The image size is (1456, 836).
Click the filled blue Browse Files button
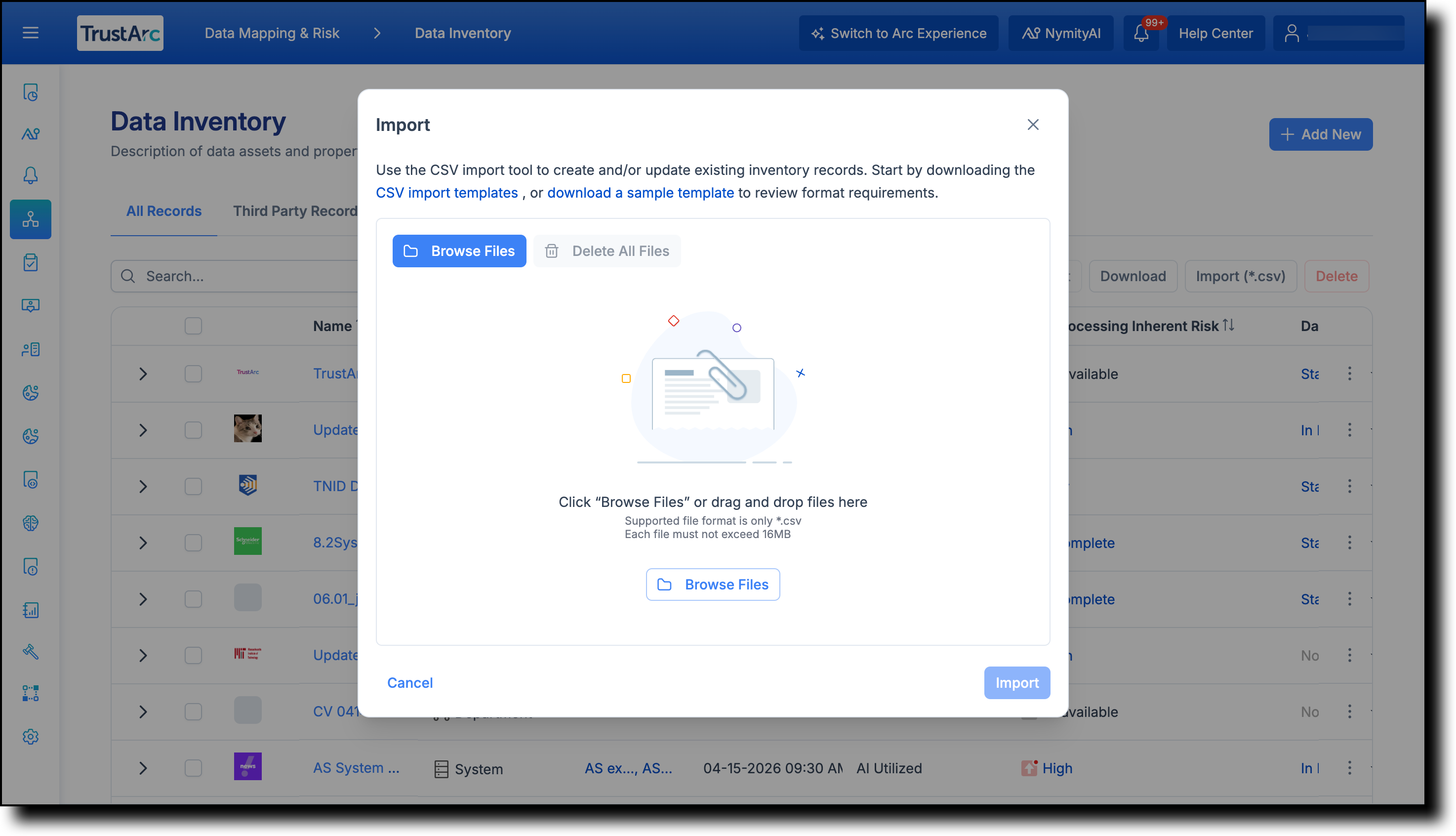pos(459,251)
